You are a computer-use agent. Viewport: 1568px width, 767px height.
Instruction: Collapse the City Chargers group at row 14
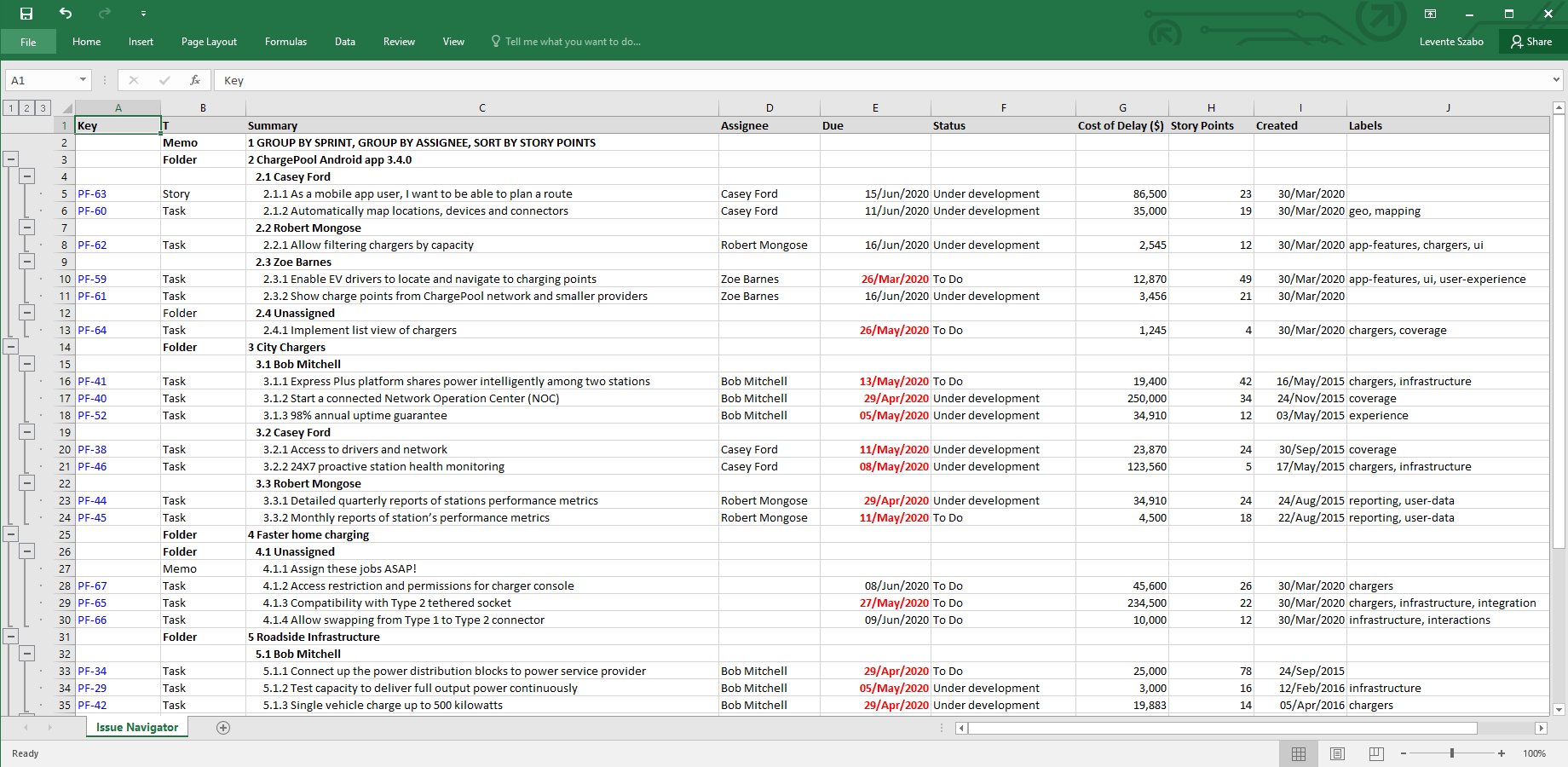pos(11,347)
